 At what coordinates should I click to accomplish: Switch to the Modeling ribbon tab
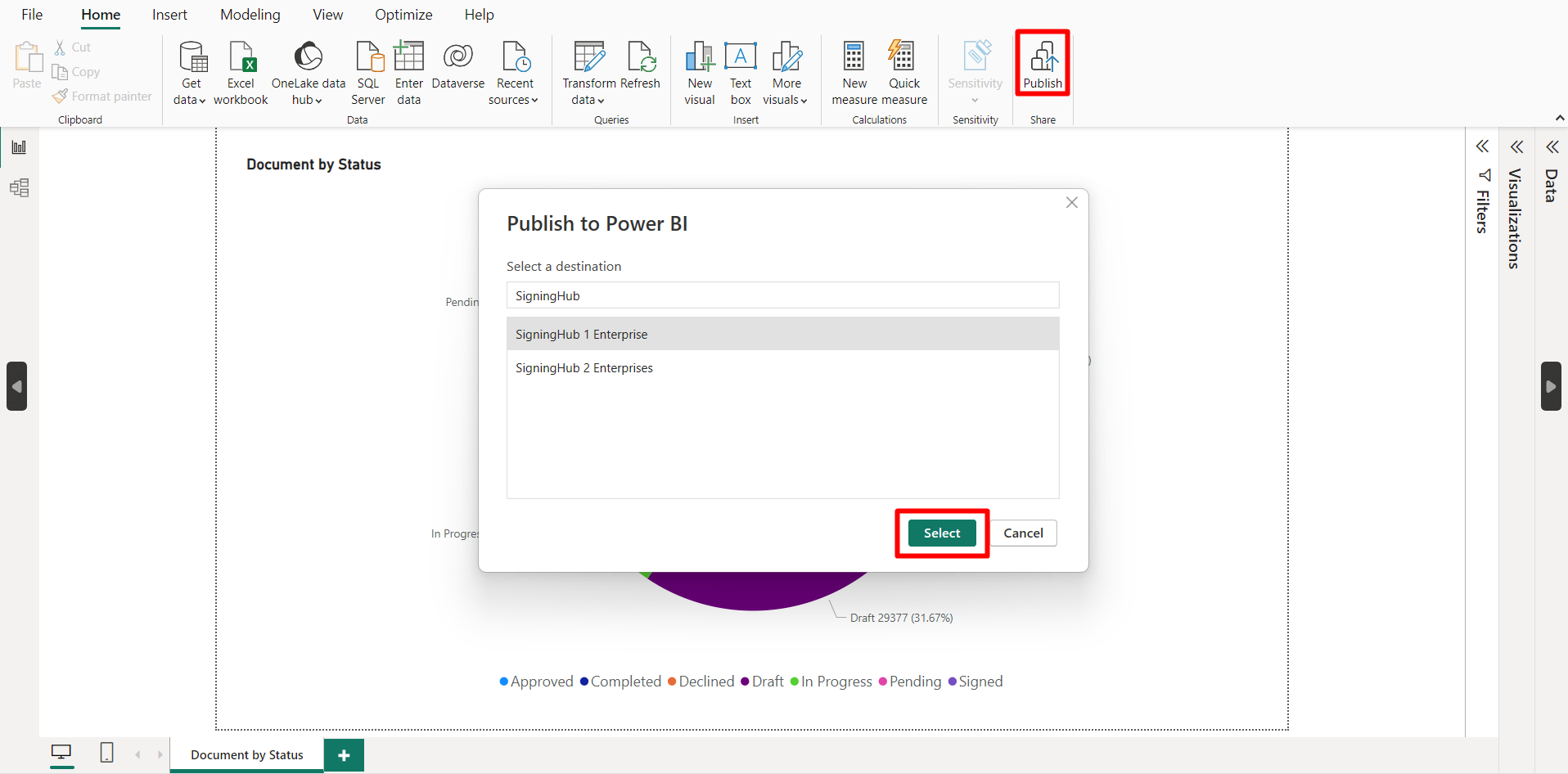(250, 15)
